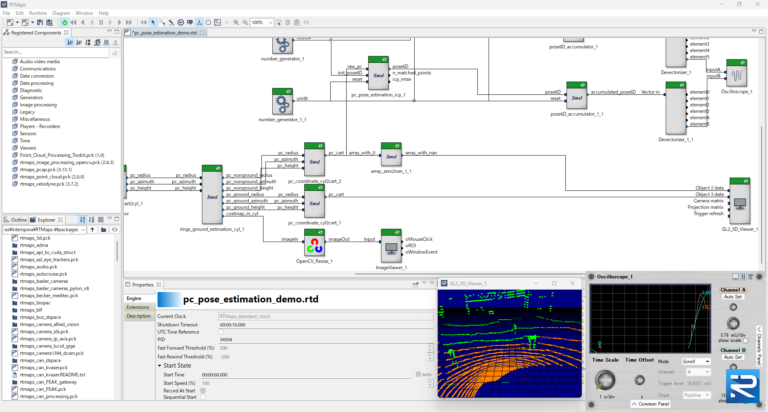Click the zoom in magnifier icon

236,23
